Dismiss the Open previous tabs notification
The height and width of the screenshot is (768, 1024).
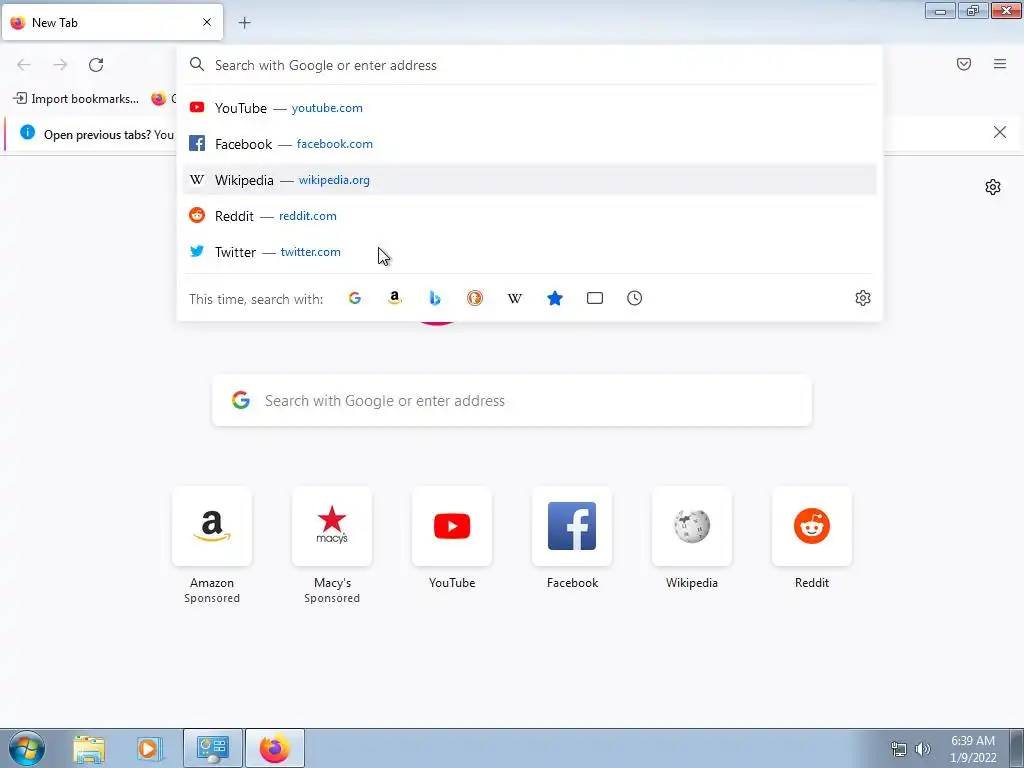click(x=1000, y=133)
